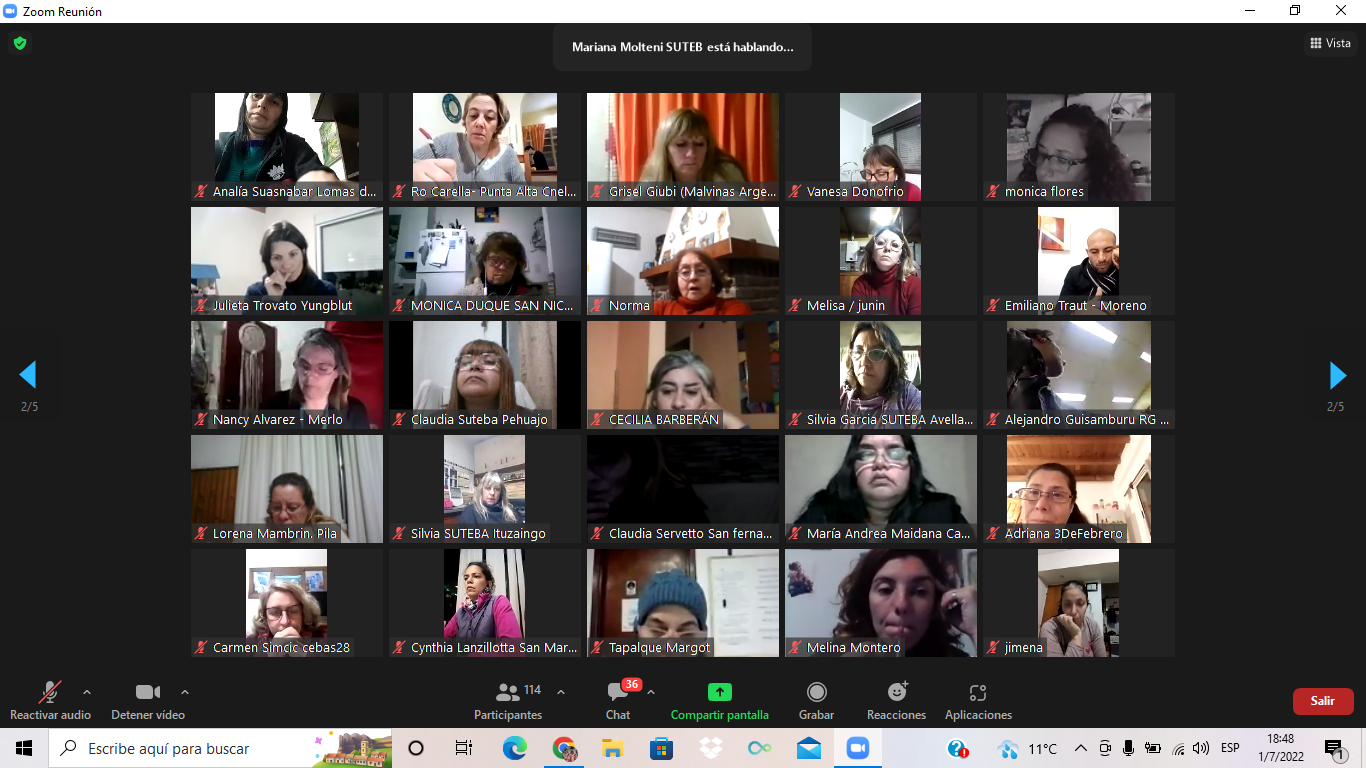This screenshot has width=1366, height=768.
Task: Expand video options arrow beside camera
Action: tap(184, 692)
